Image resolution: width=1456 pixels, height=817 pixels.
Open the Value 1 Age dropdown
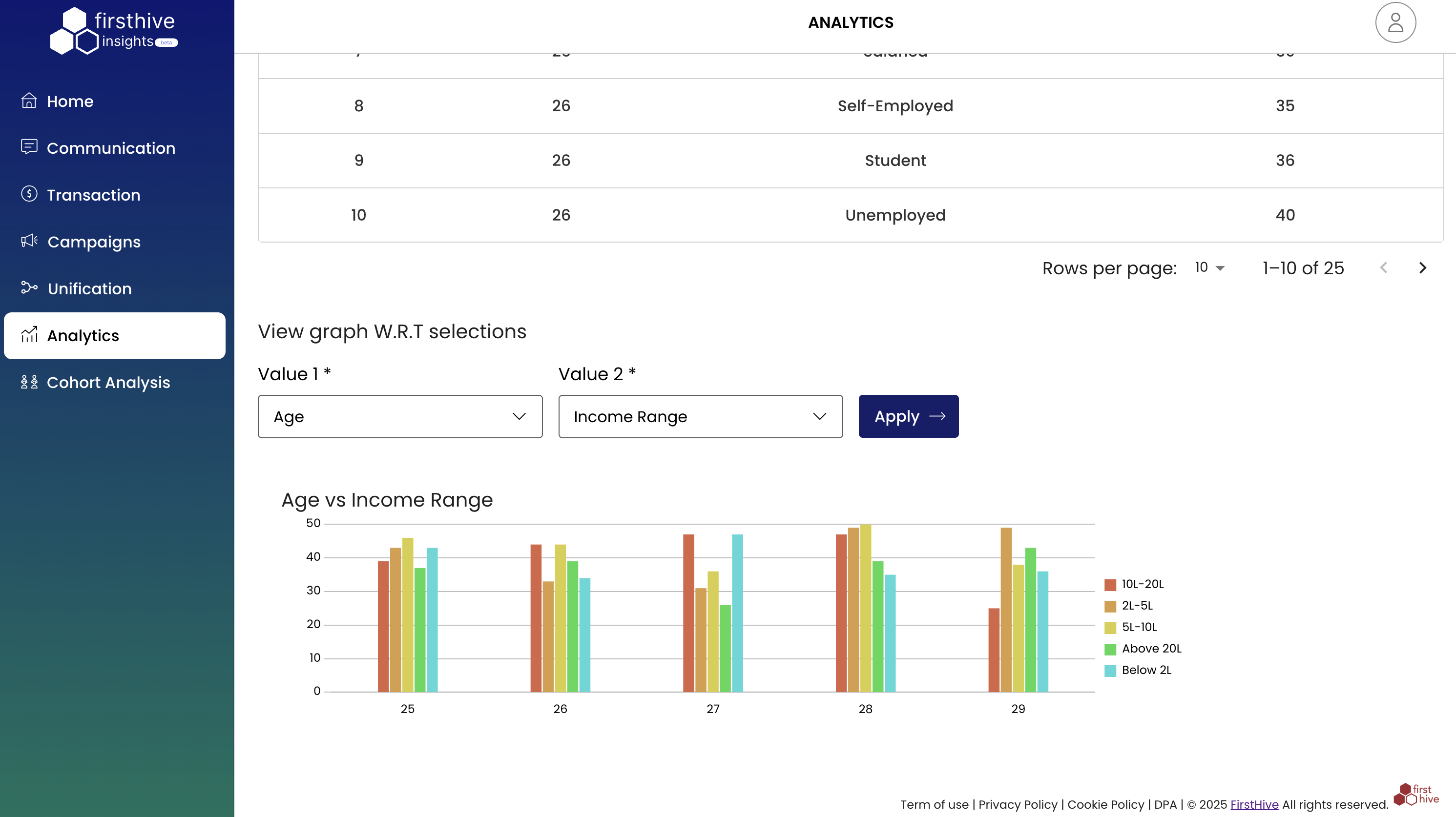399,416
